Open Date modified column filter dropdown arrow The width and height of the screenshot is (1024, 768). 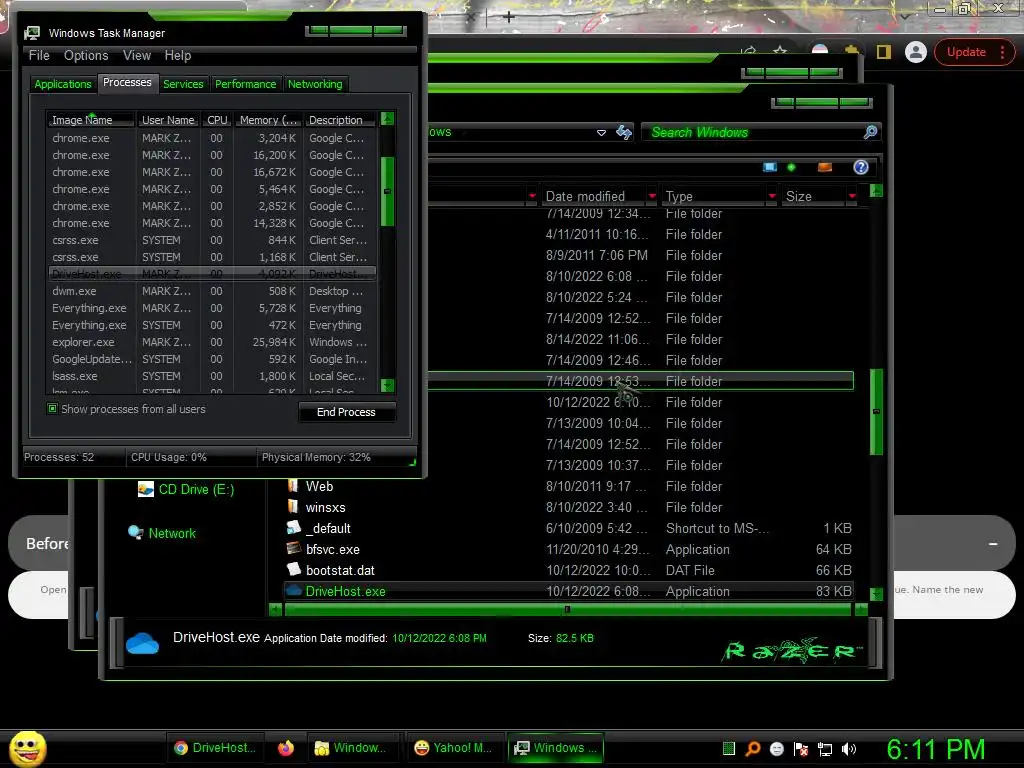point(652,196)
